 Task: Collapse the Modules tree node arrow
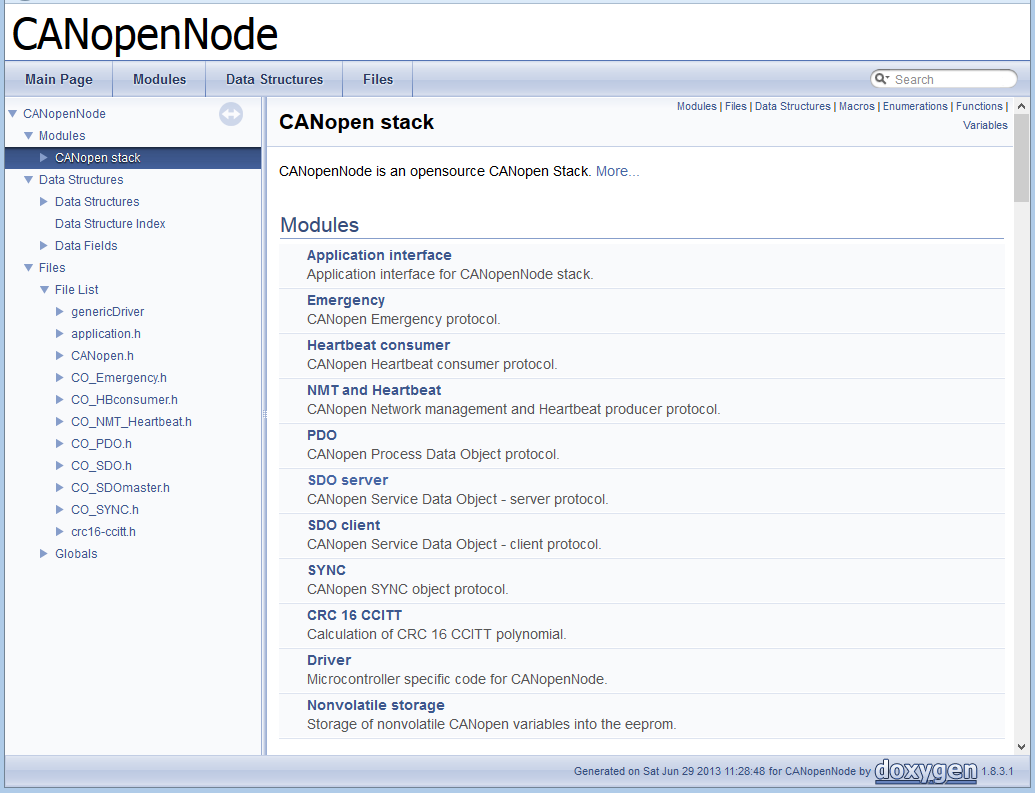(x=28, y=135)
